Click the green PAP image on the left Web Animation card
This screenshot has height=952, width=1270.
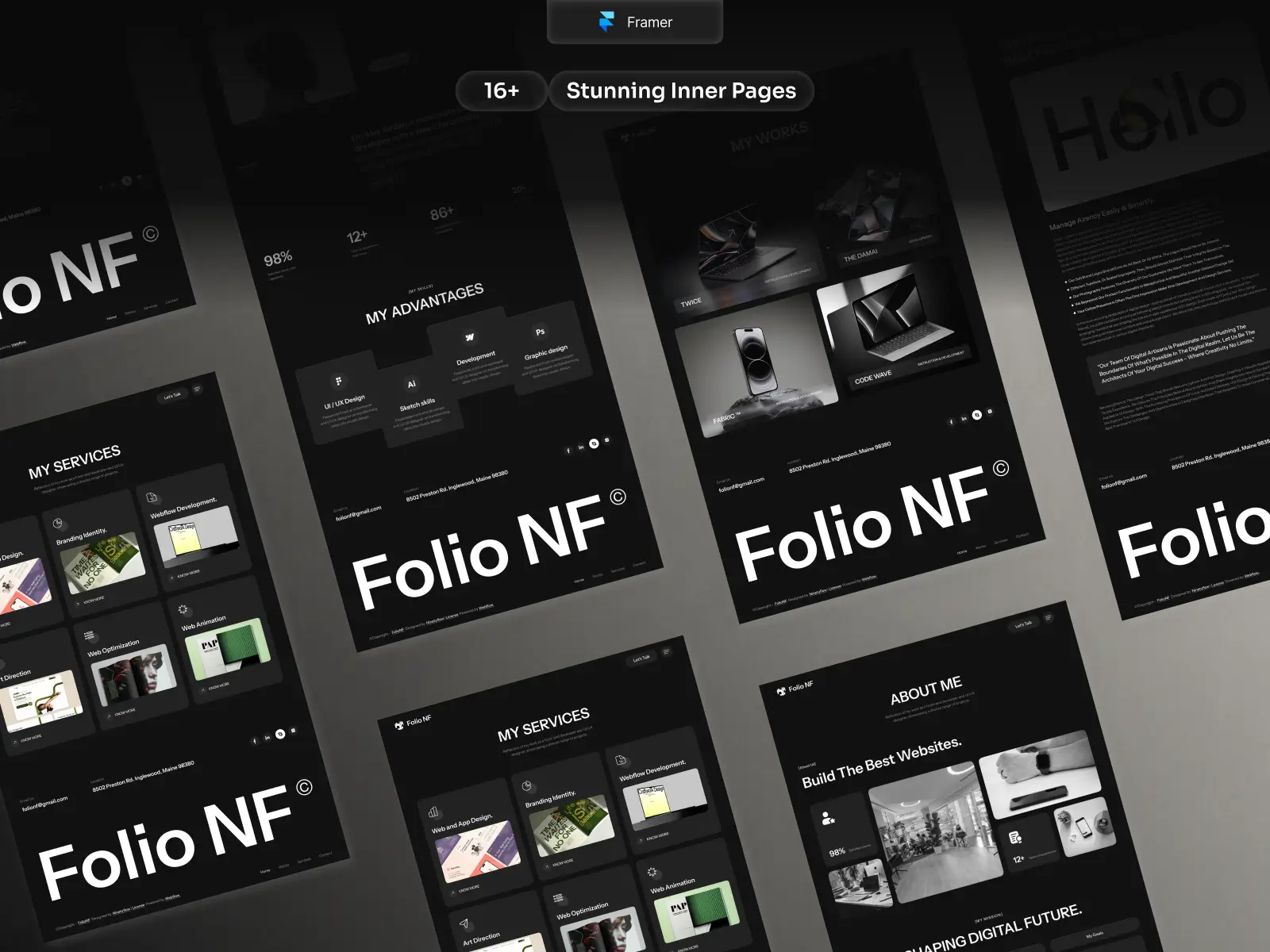227,649
